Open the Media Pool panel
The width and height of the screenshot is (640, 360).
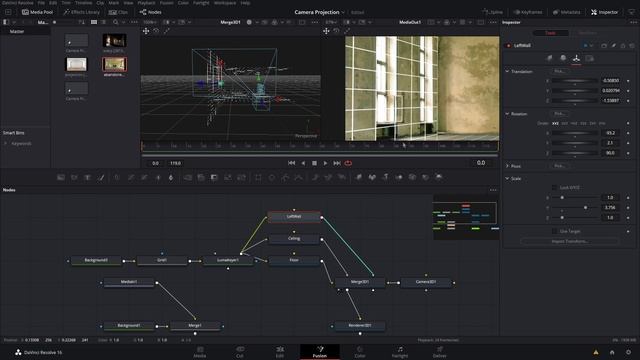click(38, 12)
